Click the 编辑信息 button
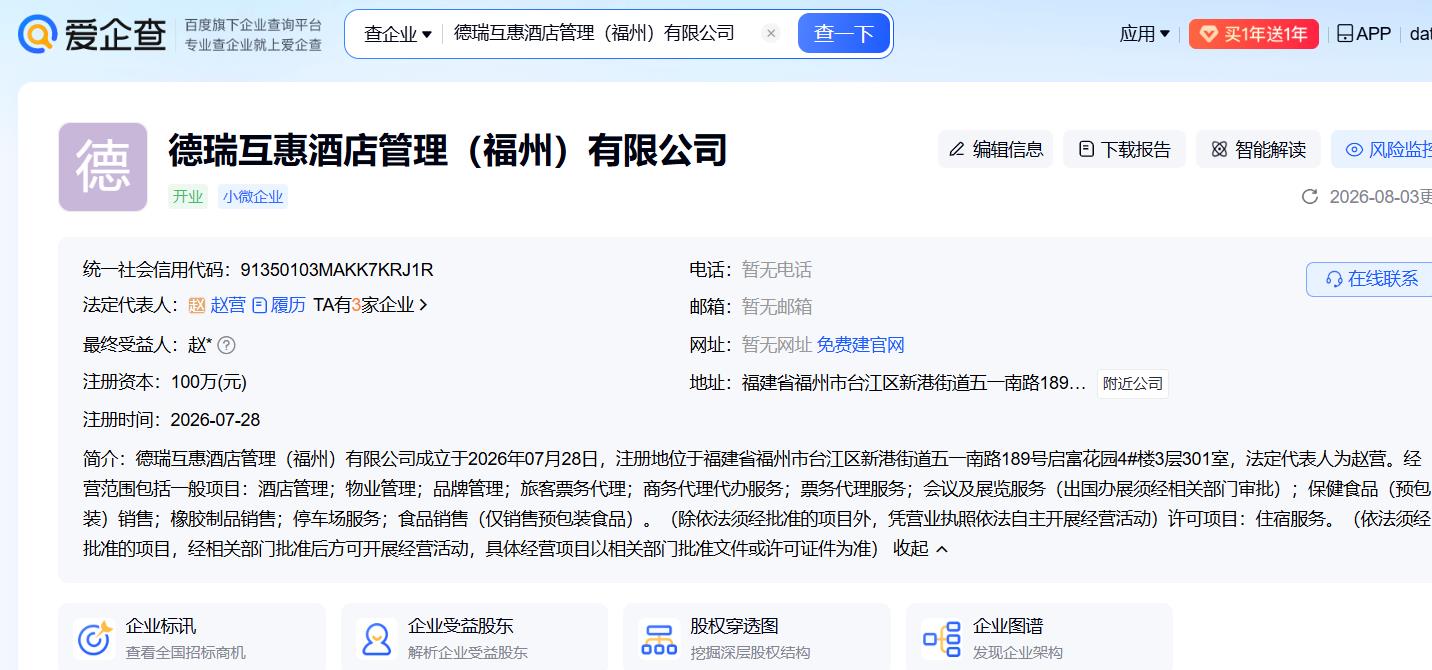 (x=995, y=149)
